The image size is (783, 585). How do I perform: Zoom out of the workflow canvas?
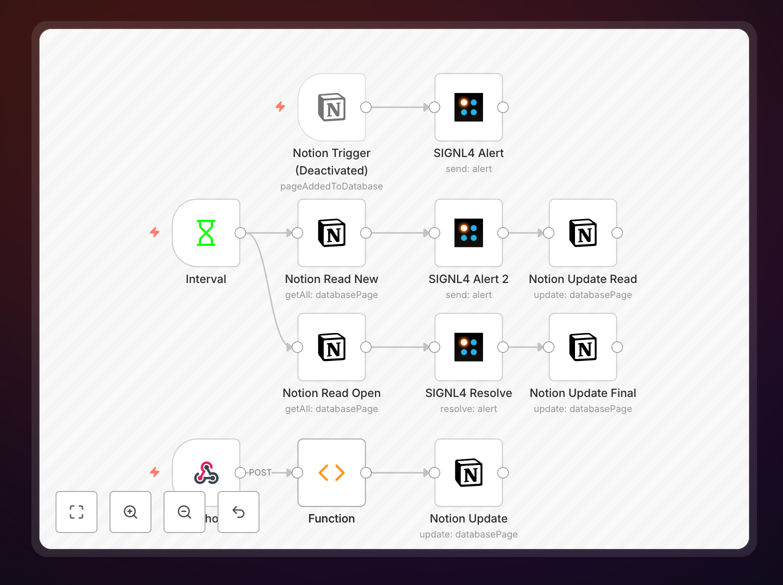(x=184, y=512)
